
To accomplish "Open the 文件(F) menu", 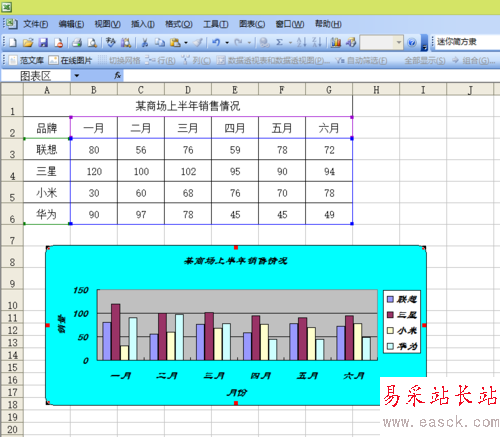I will (35, 24).
